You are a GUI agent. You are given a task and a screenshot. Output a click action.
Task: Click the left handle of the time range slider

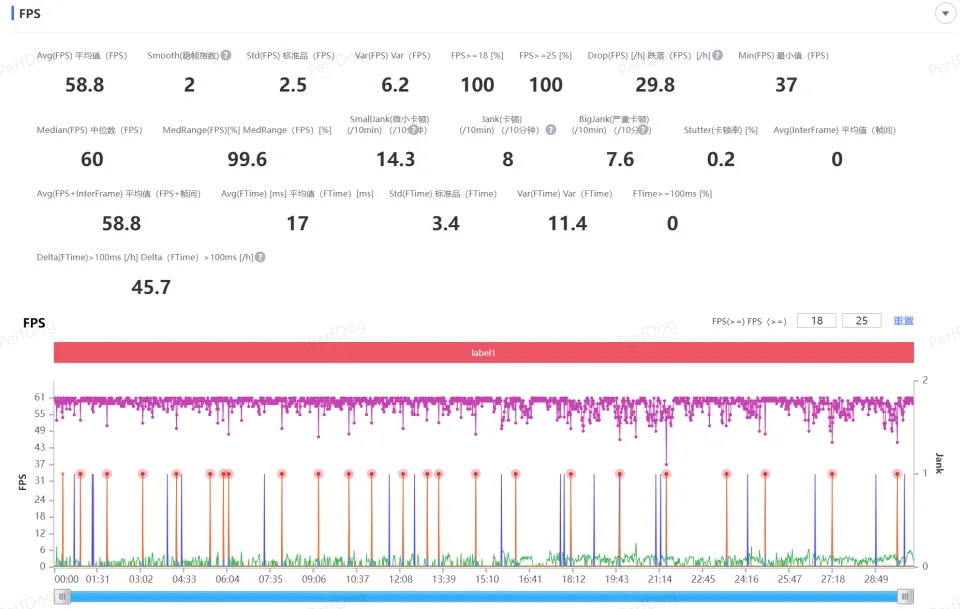[63, 596]
